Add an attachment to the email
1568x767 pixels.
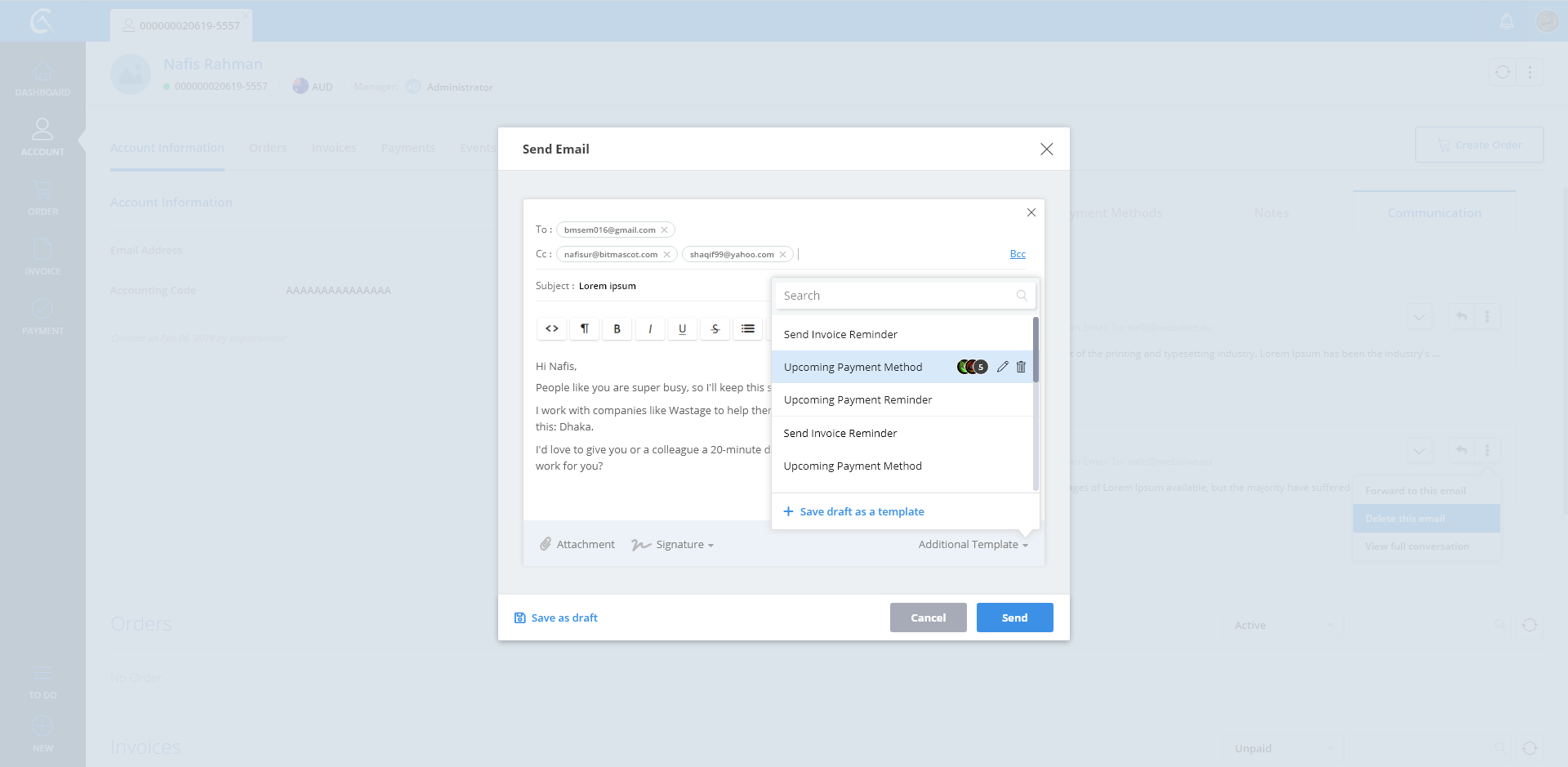577,544
